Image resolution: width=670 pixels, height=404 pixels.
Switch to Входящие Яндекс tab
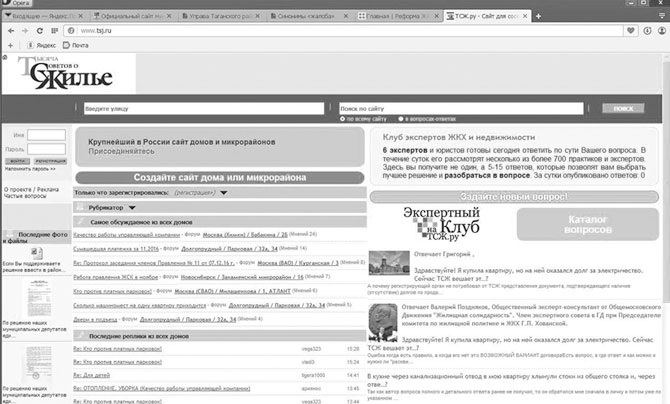click(45, 16)
